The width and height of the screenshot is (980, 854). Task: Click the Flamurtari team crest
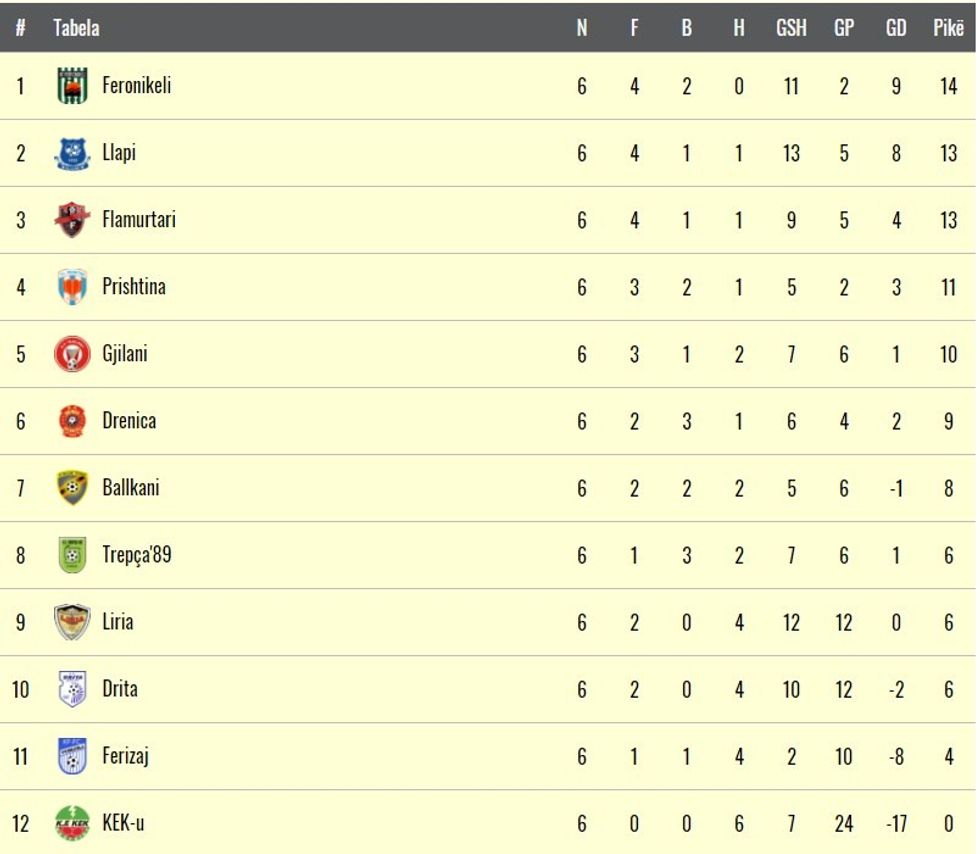pyautogui.click(x=72, y=220)
